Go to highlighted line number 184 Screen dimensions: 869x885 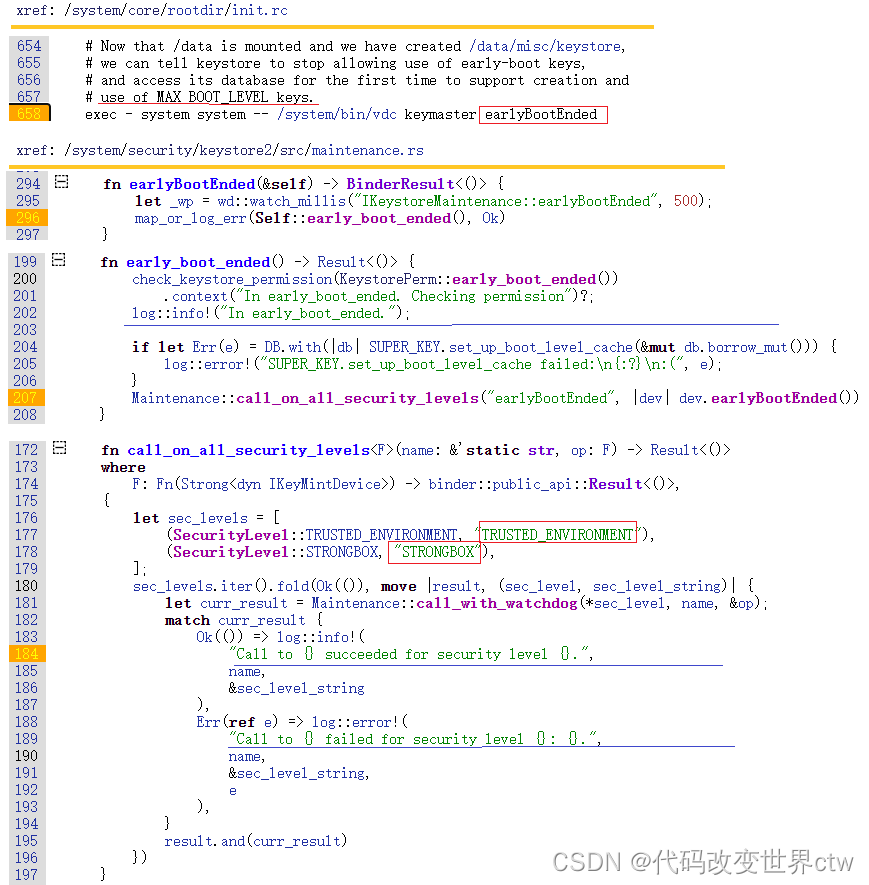[26, 654]
